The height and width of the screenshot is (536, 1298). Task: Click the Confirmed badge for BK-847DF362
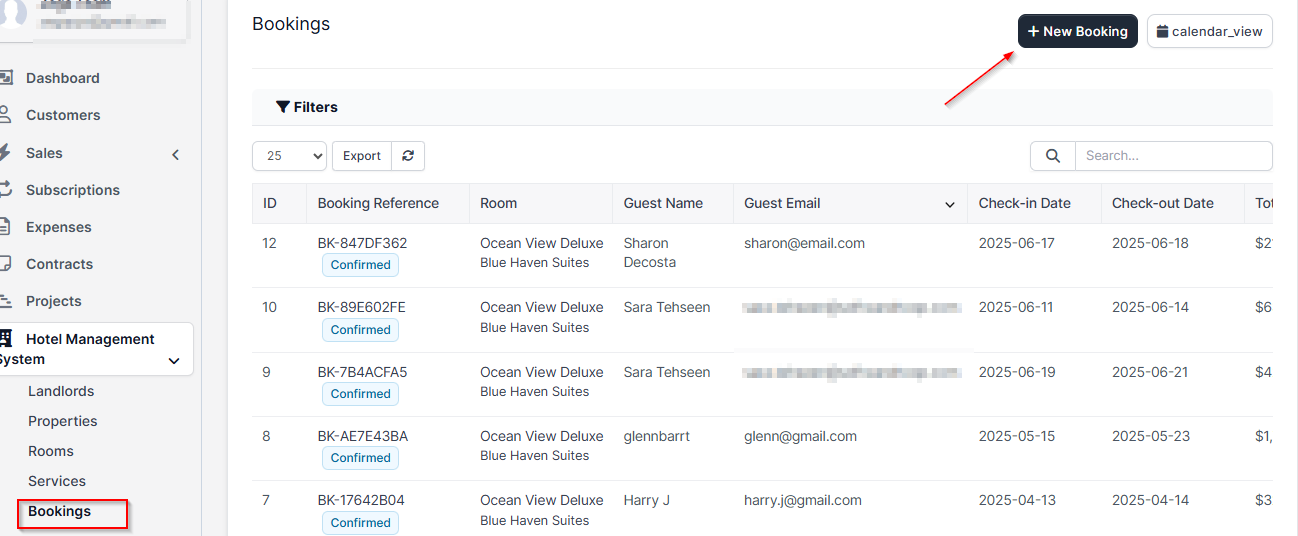click(360, 265)
